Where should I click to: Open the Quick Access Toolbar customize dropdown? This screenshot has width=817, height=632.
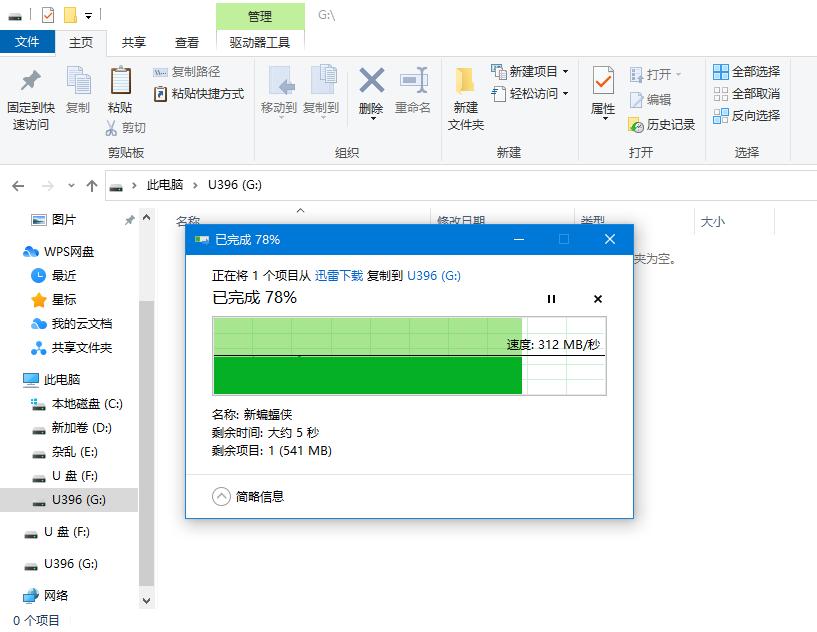pyautogui.click(x=89, y=16)
